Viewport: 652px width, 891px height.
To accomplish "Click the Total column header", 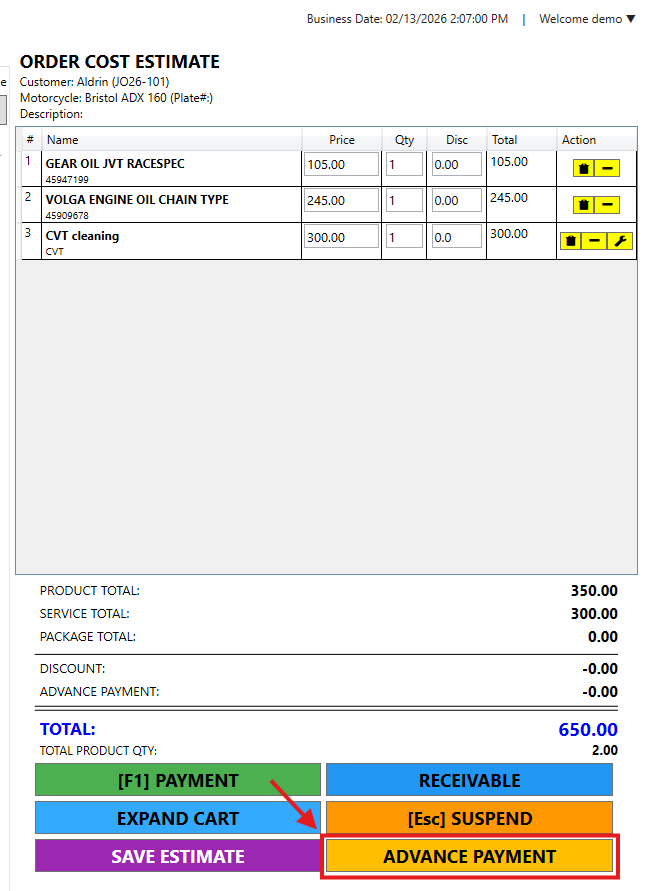I will 504,140.
